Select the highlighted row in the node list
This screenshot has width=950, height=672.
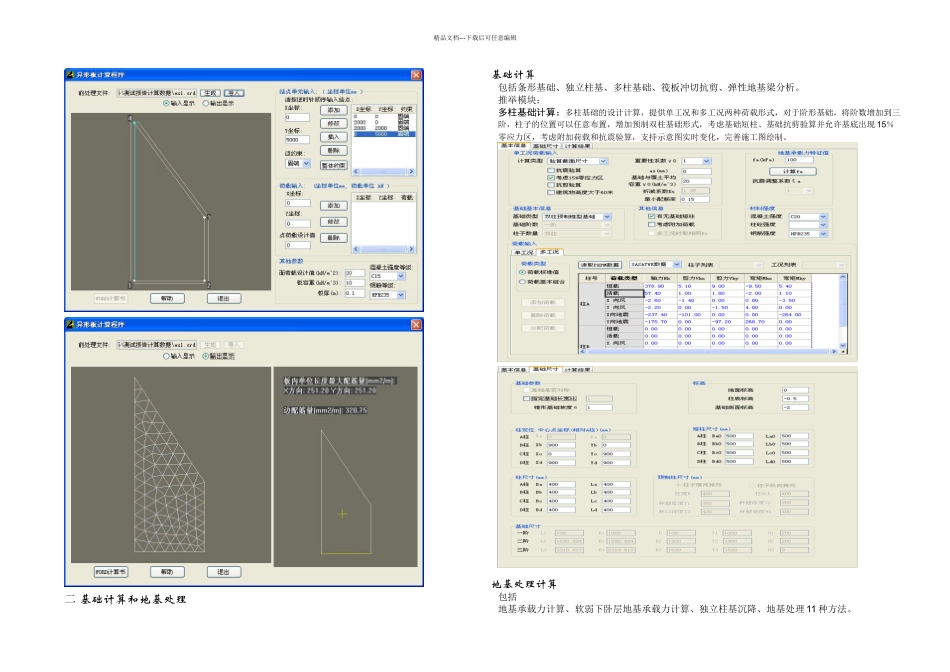(384, 133)
